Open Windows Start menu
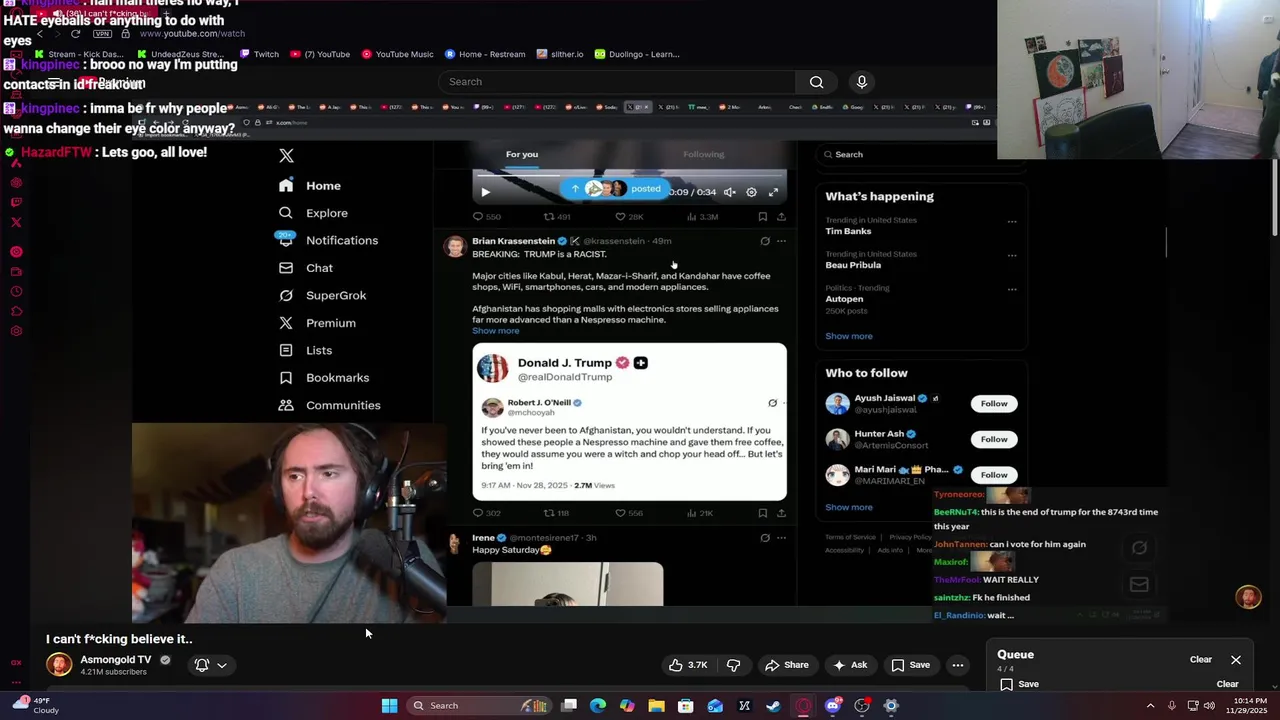This screenshot has width=1280, height=720. [x=389, y=706]
